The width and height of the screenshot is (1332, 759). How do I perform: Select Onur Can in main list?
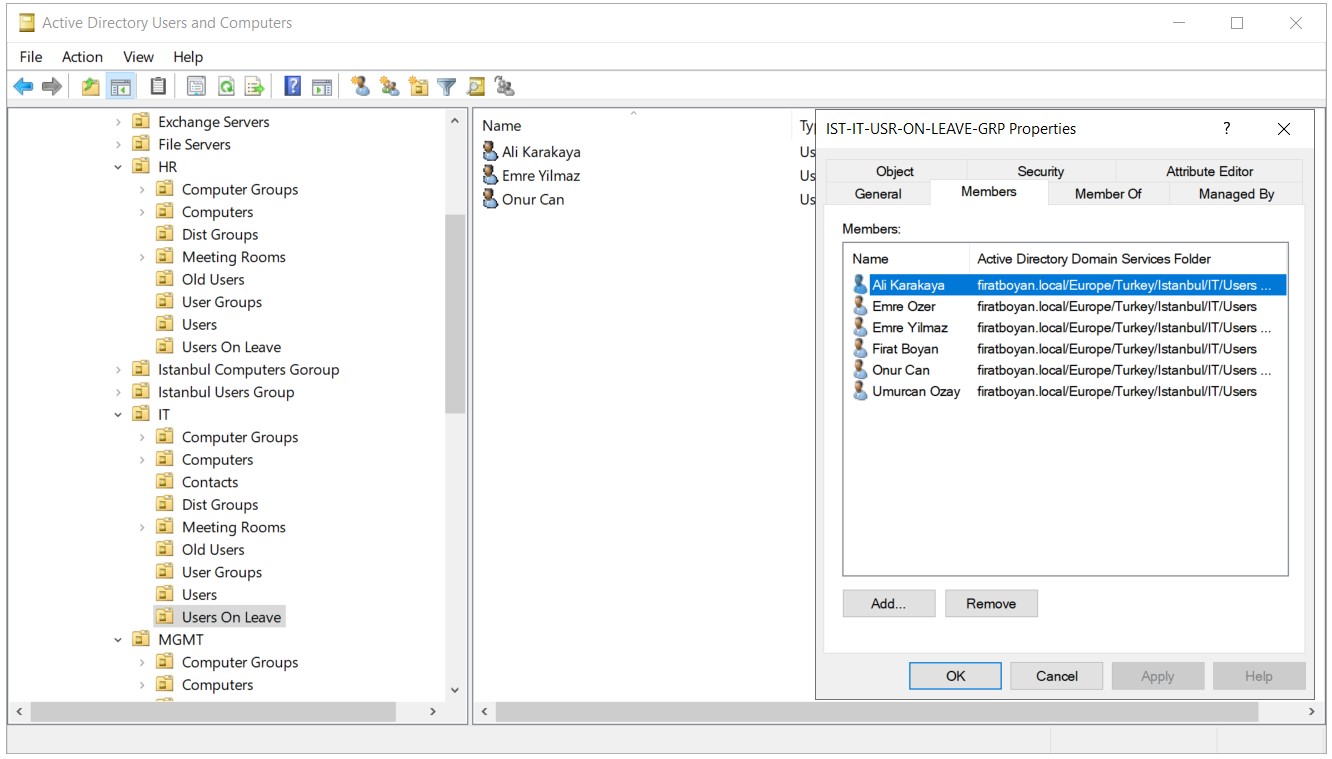pyautogui.click(x=533, y=199)
